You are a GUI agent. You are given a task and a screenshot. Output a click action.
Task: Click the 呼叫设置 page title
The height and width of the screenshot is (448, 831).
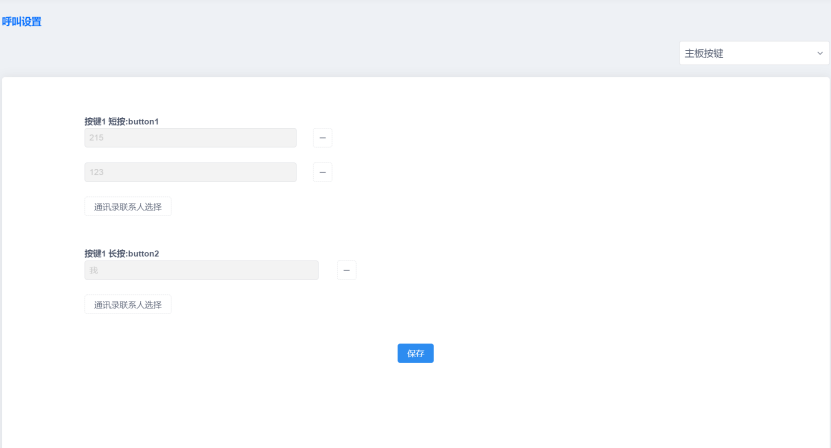tap(21, 22)
